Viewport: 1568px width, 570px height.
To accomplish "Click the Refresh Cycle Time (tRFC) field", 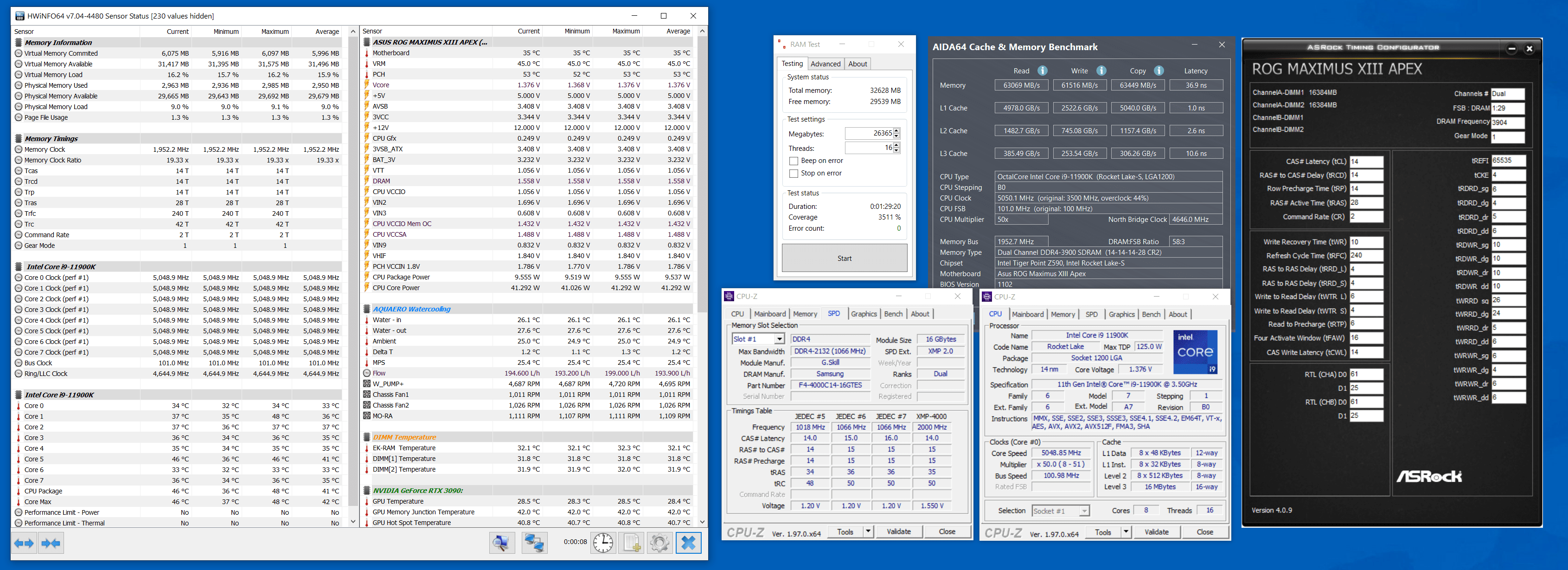I will (x=1366, y=256).
